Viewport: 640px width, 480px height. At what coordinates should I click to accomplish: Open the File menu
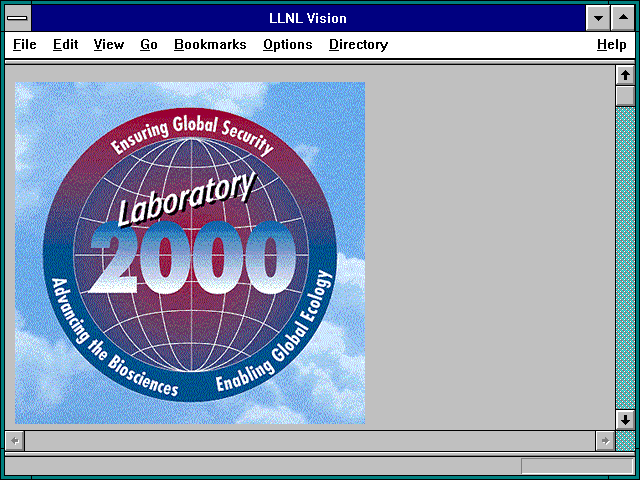point(24,44)
